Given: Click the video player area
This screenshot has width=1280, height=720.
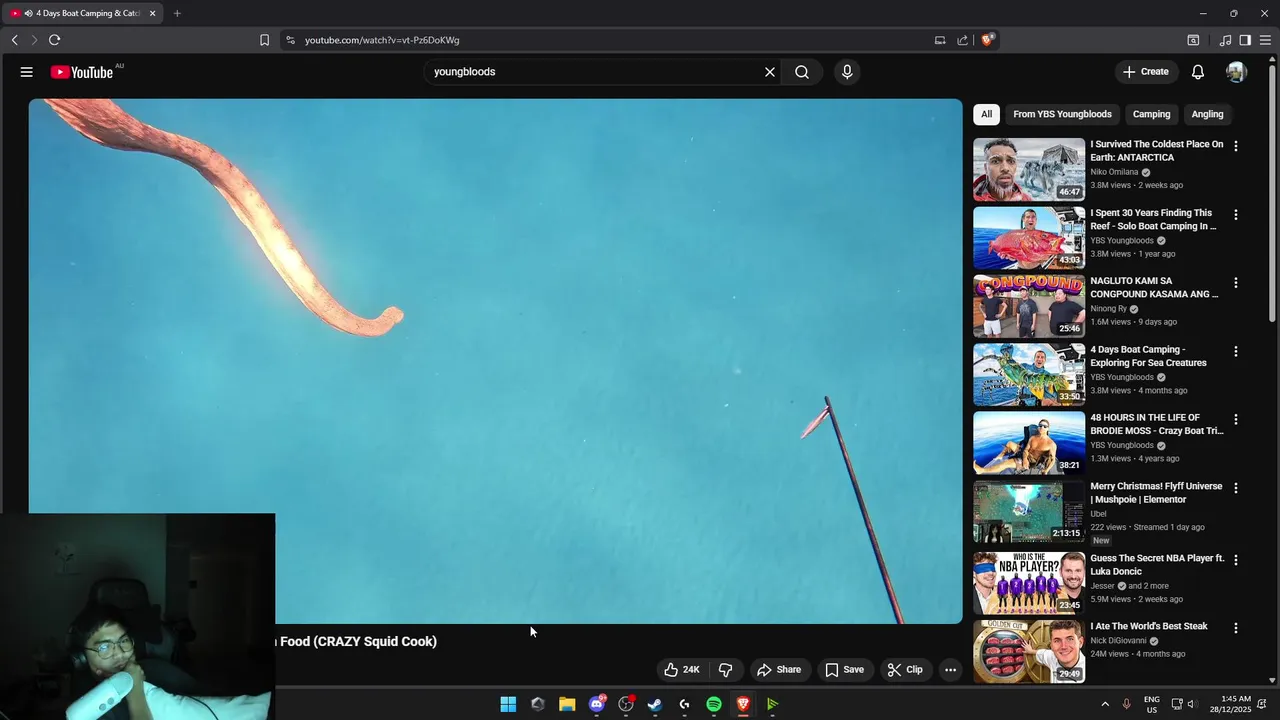Looking at the screenshot, I should coord(495,360).
